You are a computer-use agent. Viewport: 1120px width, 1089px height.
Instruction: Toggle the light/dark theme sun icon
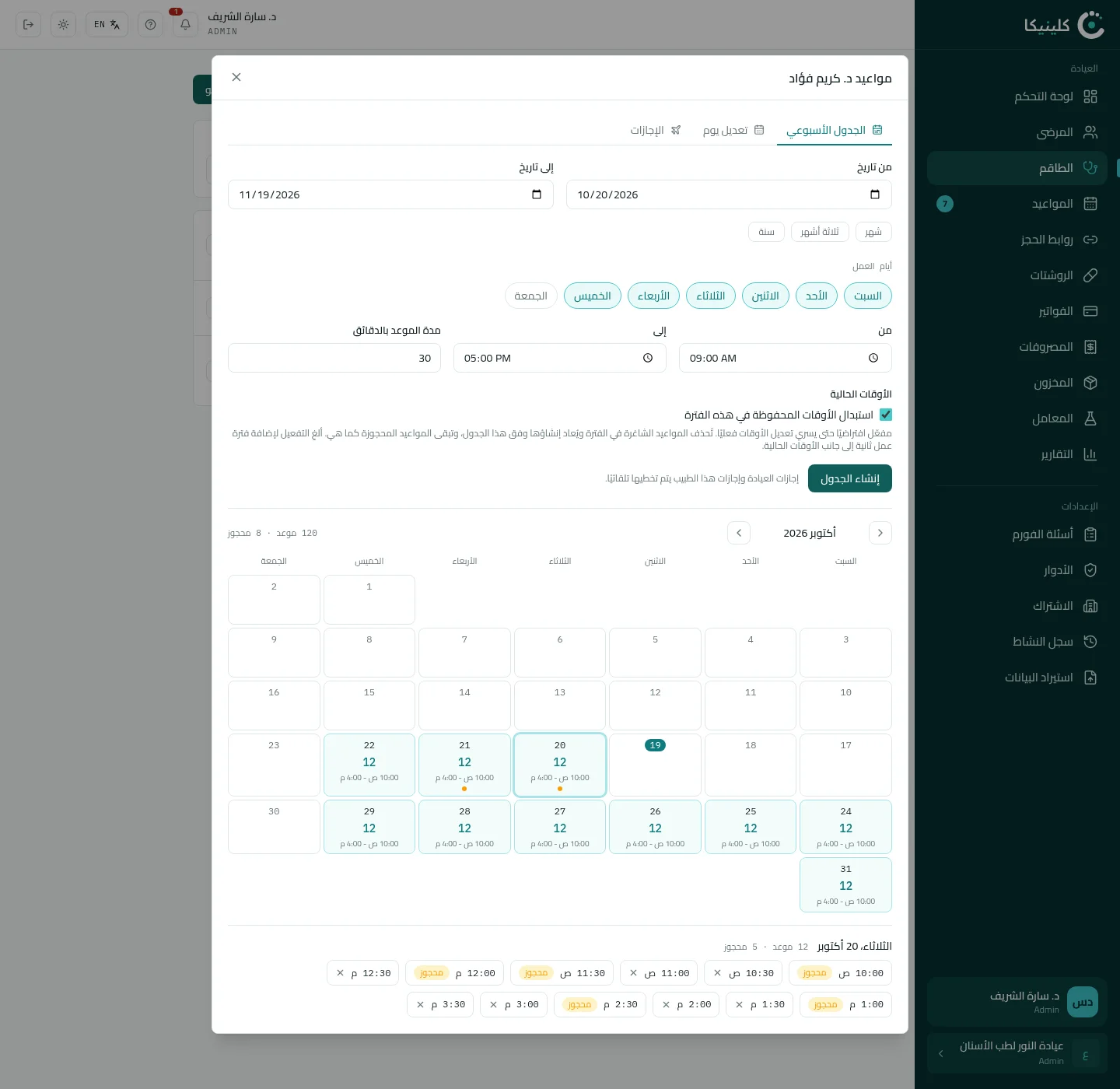[63, 24]
